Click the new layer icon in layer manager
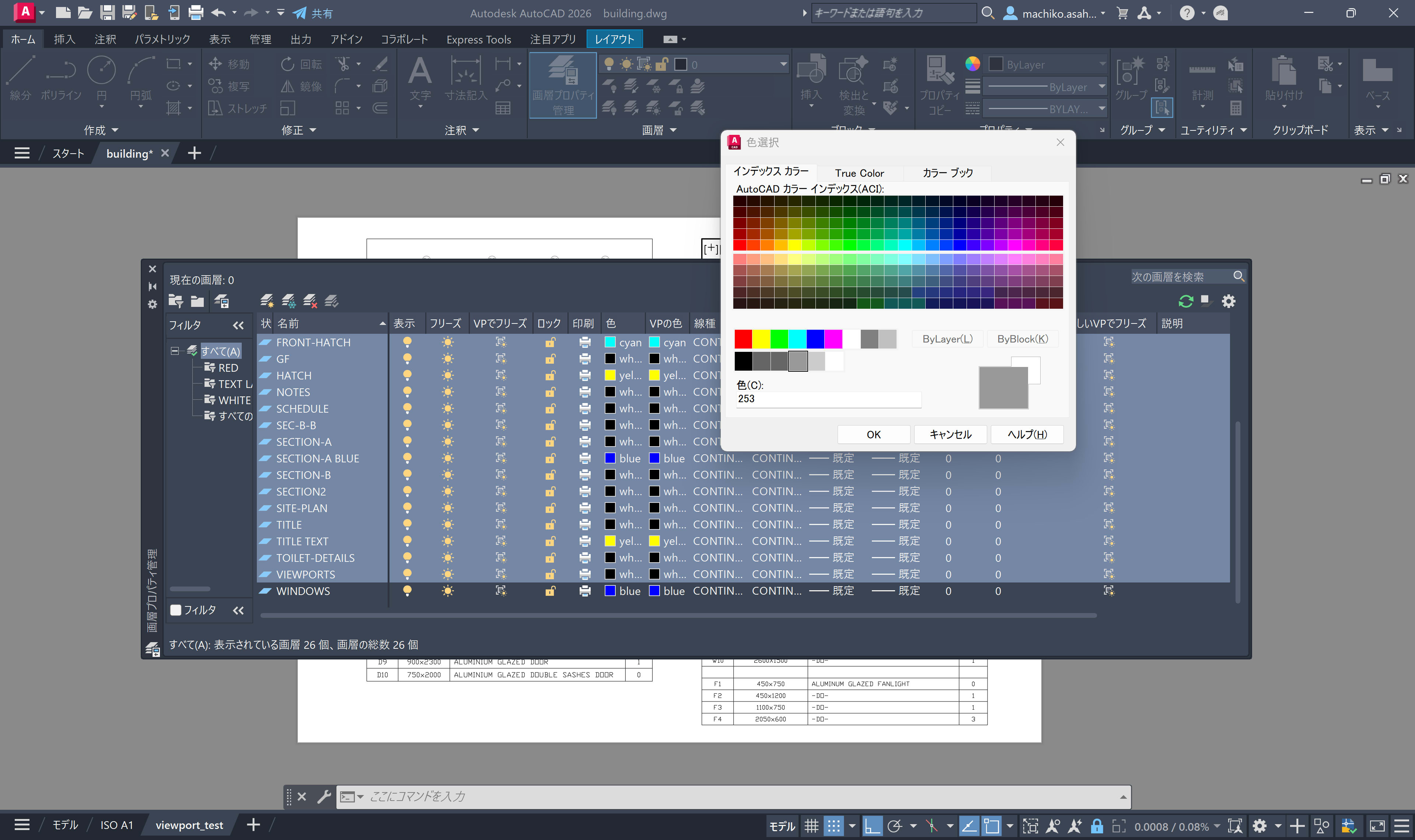 point(266,301)
